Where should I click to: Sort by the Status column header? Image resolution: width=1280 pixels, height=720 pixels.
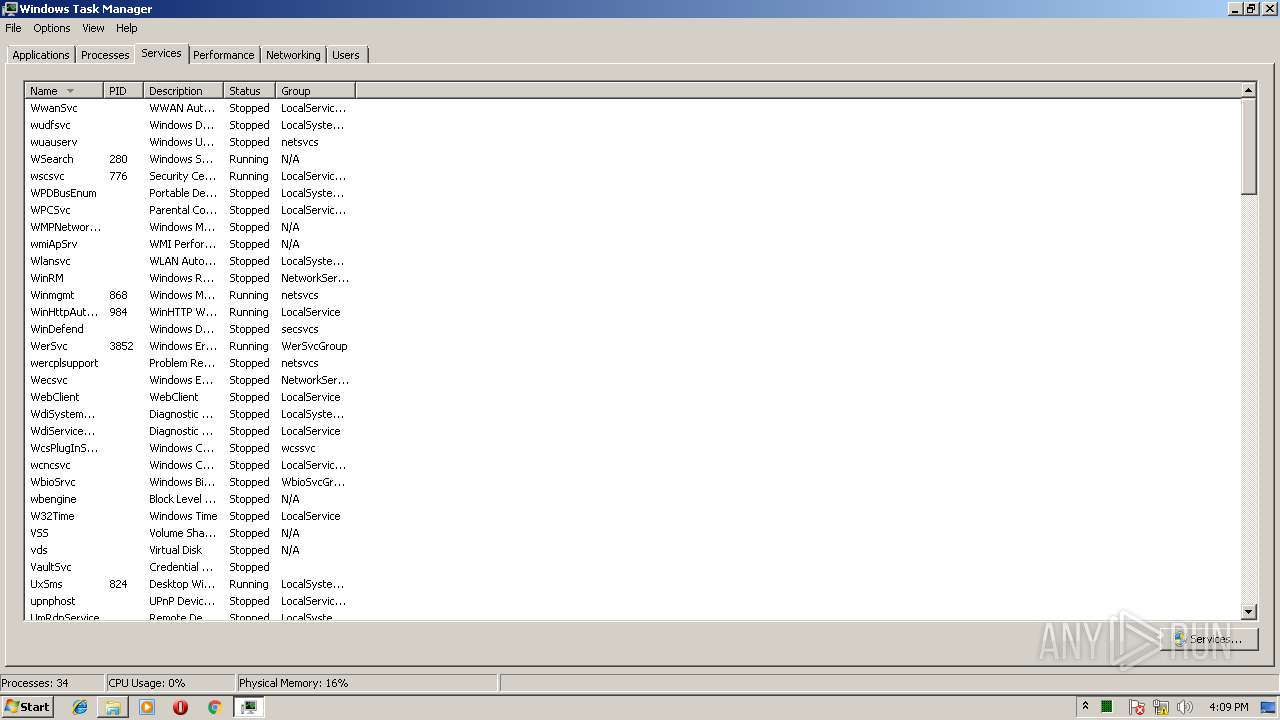pyautogui.click(x=249, y=91)
